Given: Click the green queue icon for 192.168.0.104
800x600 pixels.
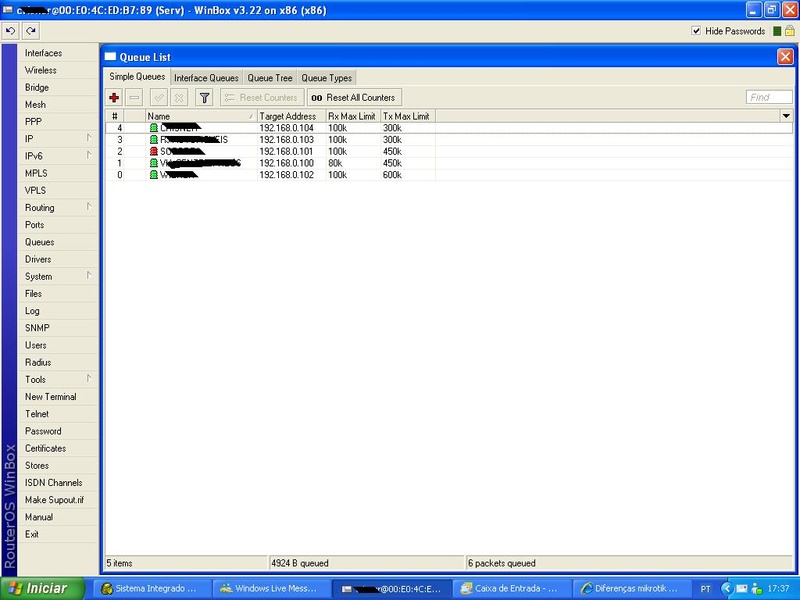Looking at the screenshot, I should click(x=154, y=128).
